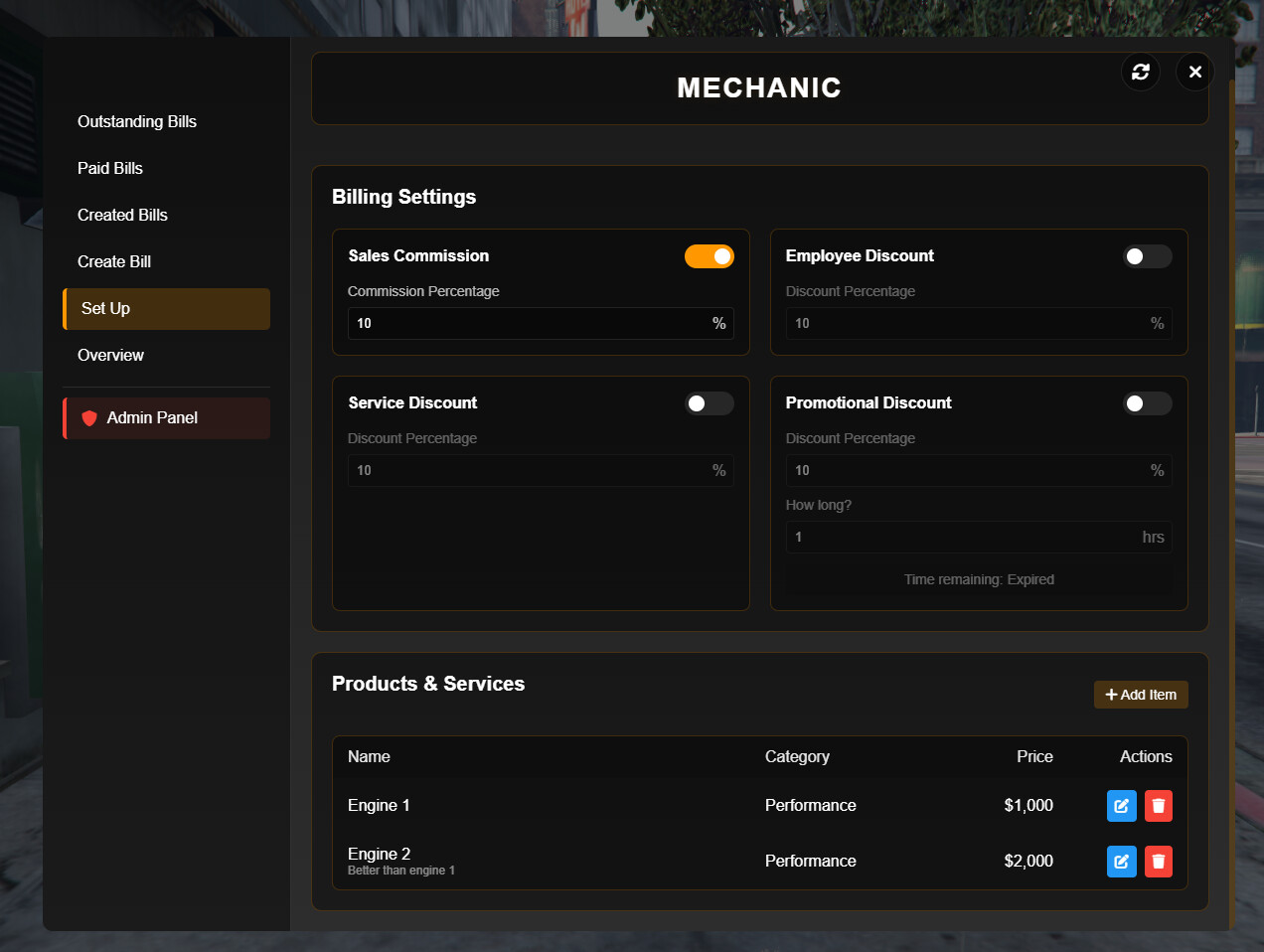Delete the Engine 2 item
Image resolution: width=1264 pixels, height=952 pixels.
point(1158,862)
